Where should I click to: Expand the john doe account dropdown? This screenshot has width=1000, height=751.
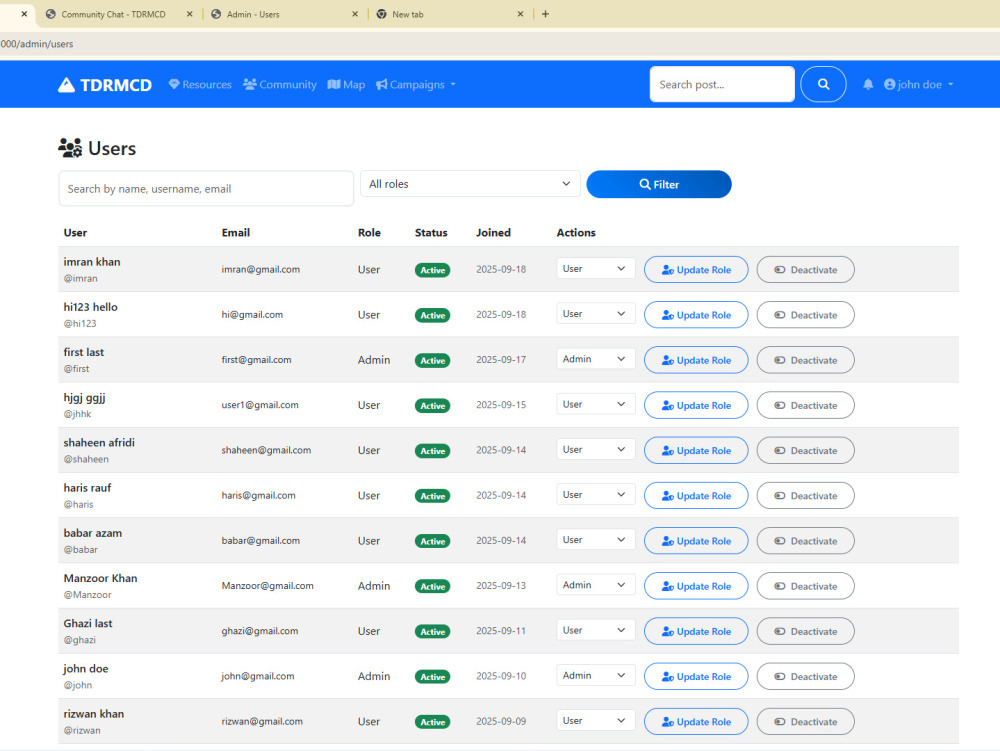918,84
